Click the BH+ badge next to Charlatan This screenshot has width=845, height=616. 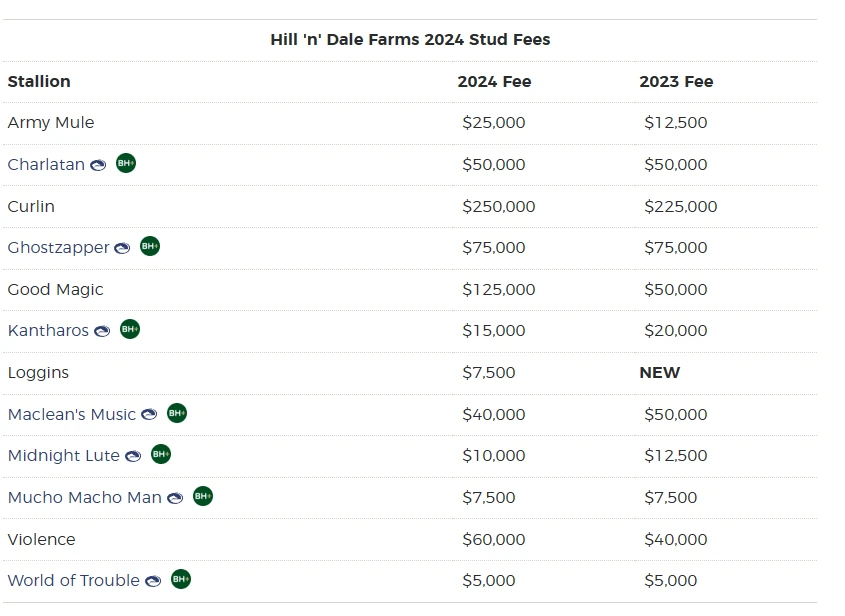126,163
